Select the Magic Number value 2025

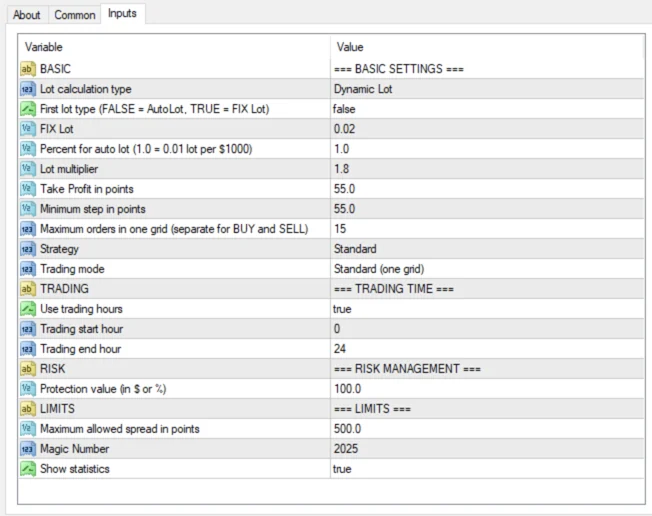click(487, 449)
